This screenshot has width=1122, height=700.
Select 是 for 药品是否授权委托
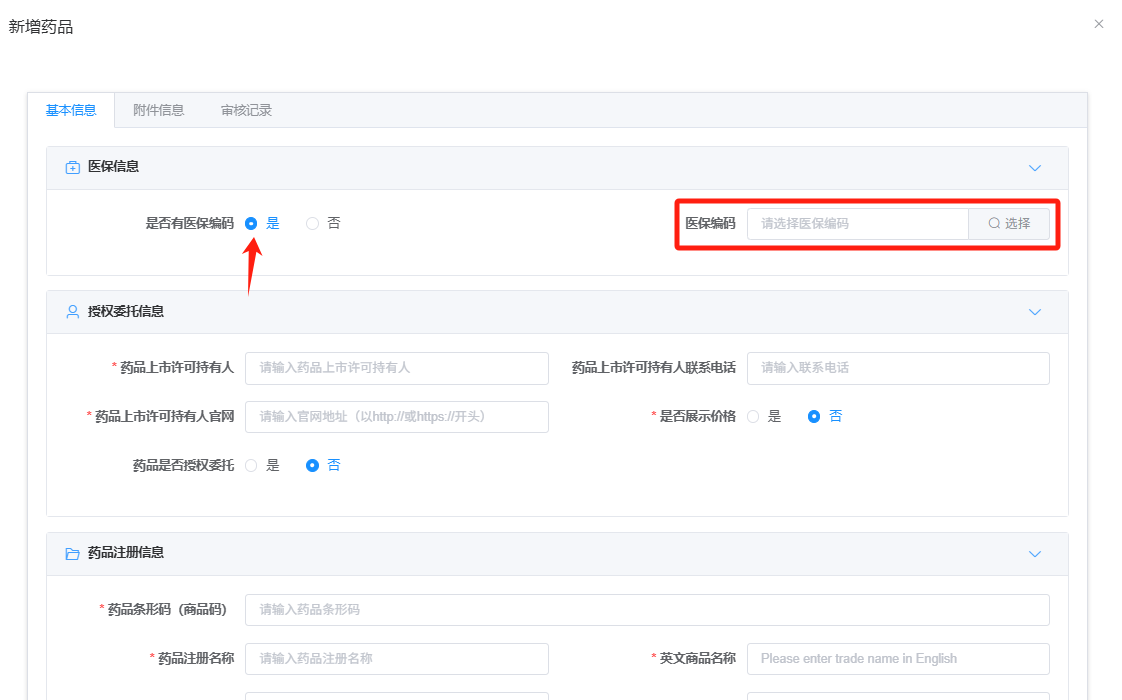[251, 465]
